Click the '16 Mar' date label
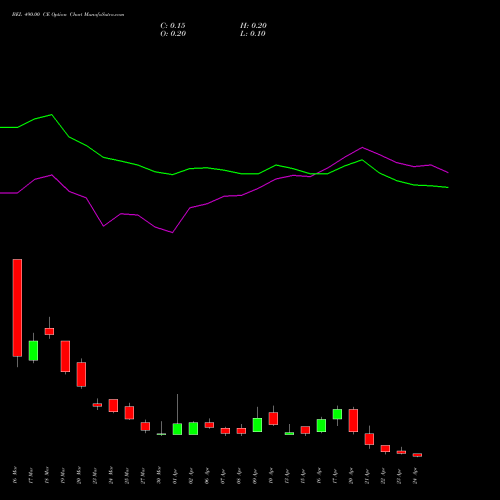 (14, 475)
